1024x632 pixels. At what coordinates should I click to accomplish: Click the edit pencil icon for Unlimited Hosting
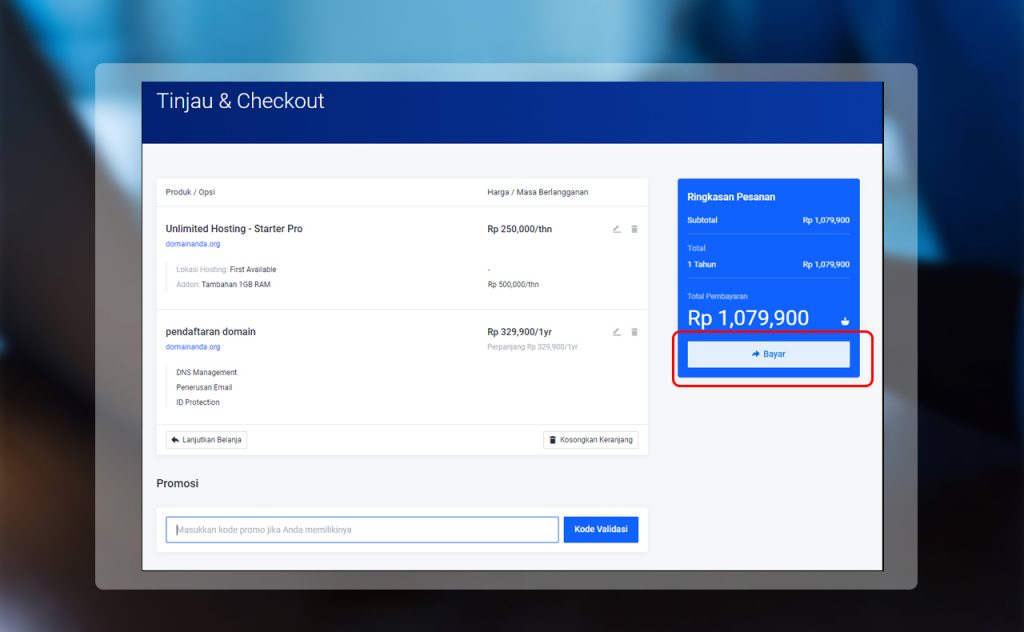click(617, 229)
